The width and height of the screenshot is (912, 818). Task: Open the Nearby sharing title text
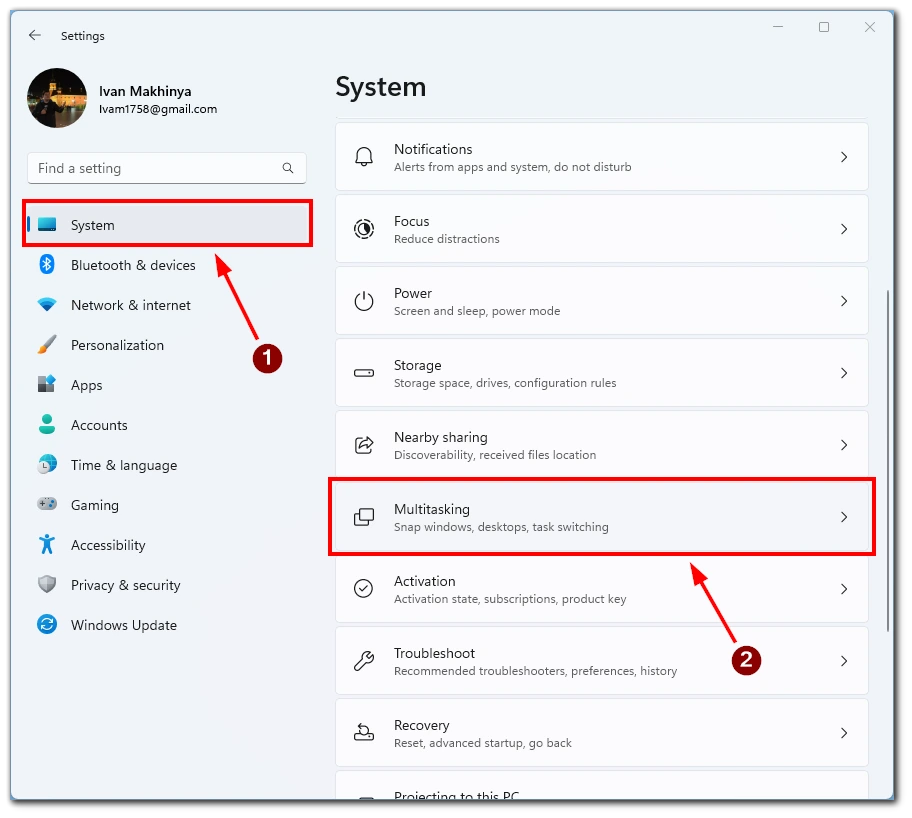(441, 437)
